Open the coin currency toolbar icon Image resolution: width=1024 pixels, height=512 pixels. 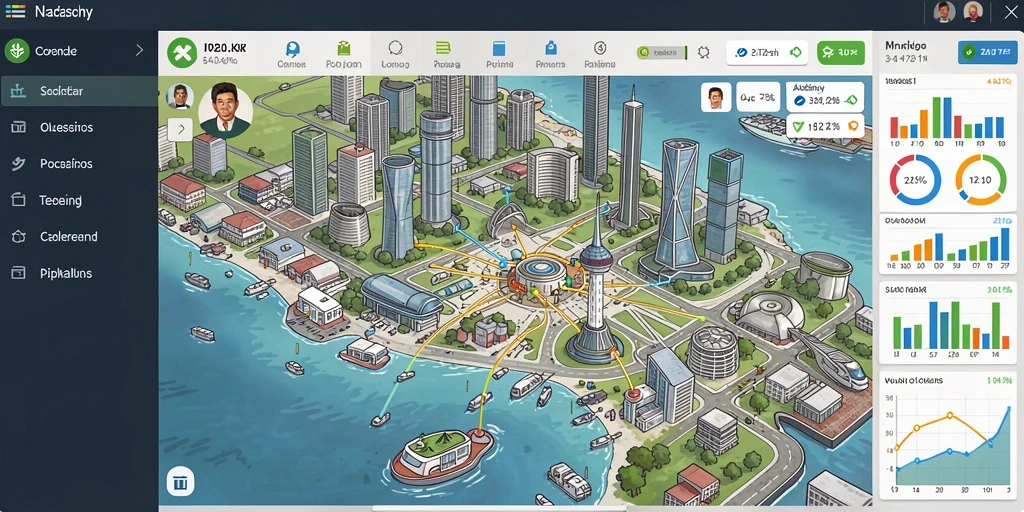(600, 48)
